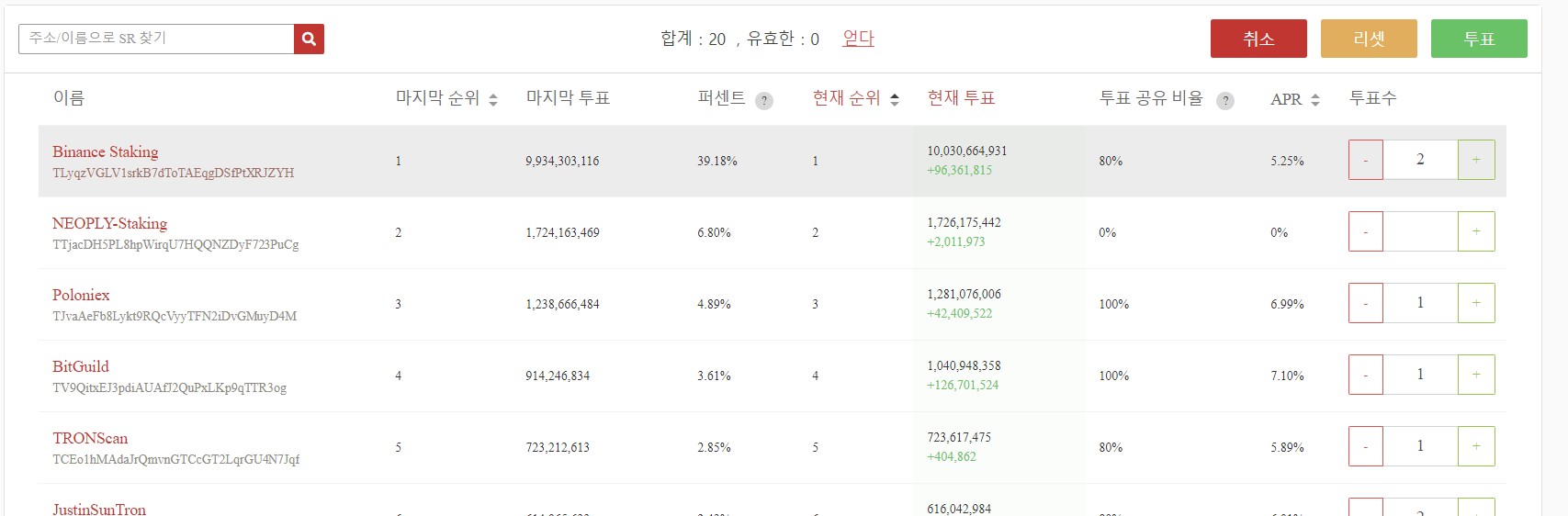1568x516 pixels.
Task: Open JustinSunTron candidate link
Action: [99, 509]
